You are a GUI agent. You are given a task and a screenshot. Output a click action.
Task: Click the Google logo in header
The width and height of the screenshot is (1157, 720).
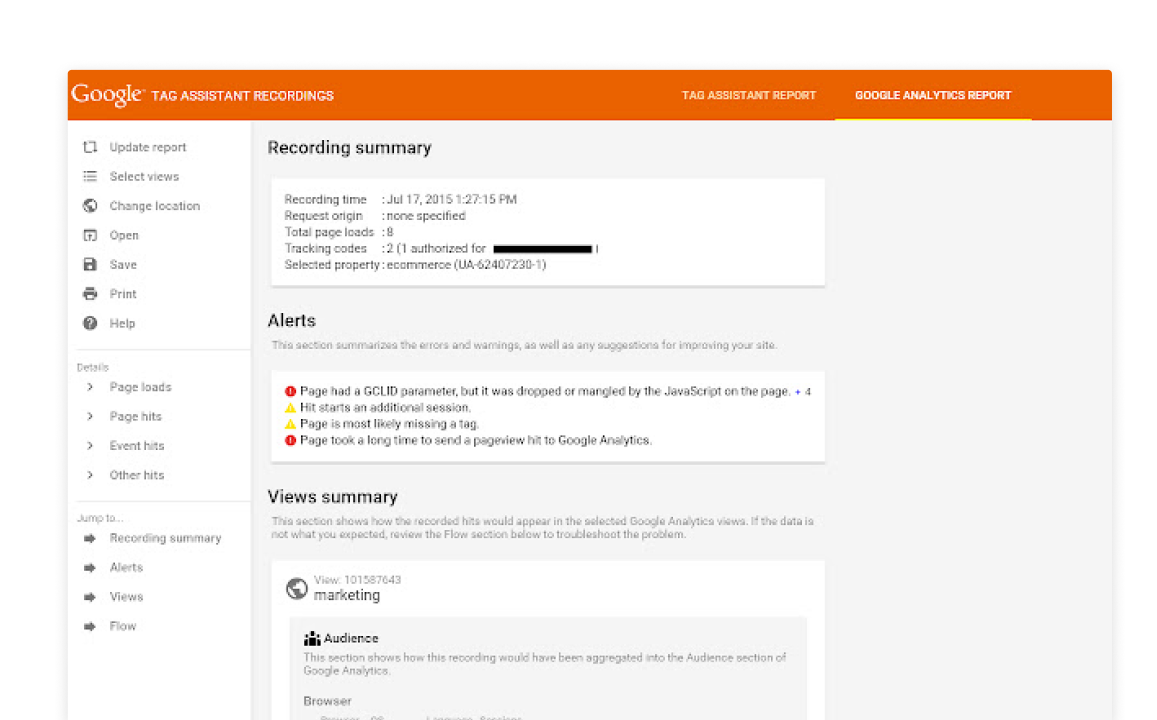(x=106, y=95)
